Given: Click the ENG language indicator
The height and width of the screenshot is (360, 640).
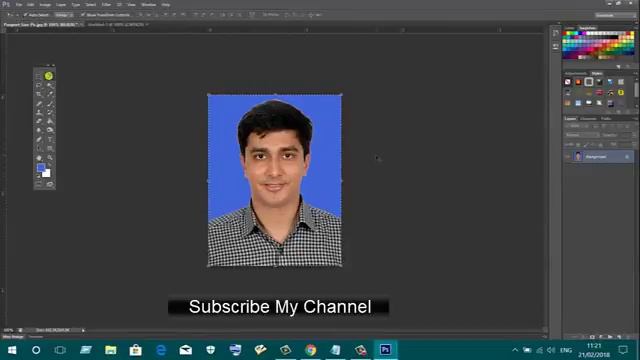Looking at the screenshot, I should (566, 350).
